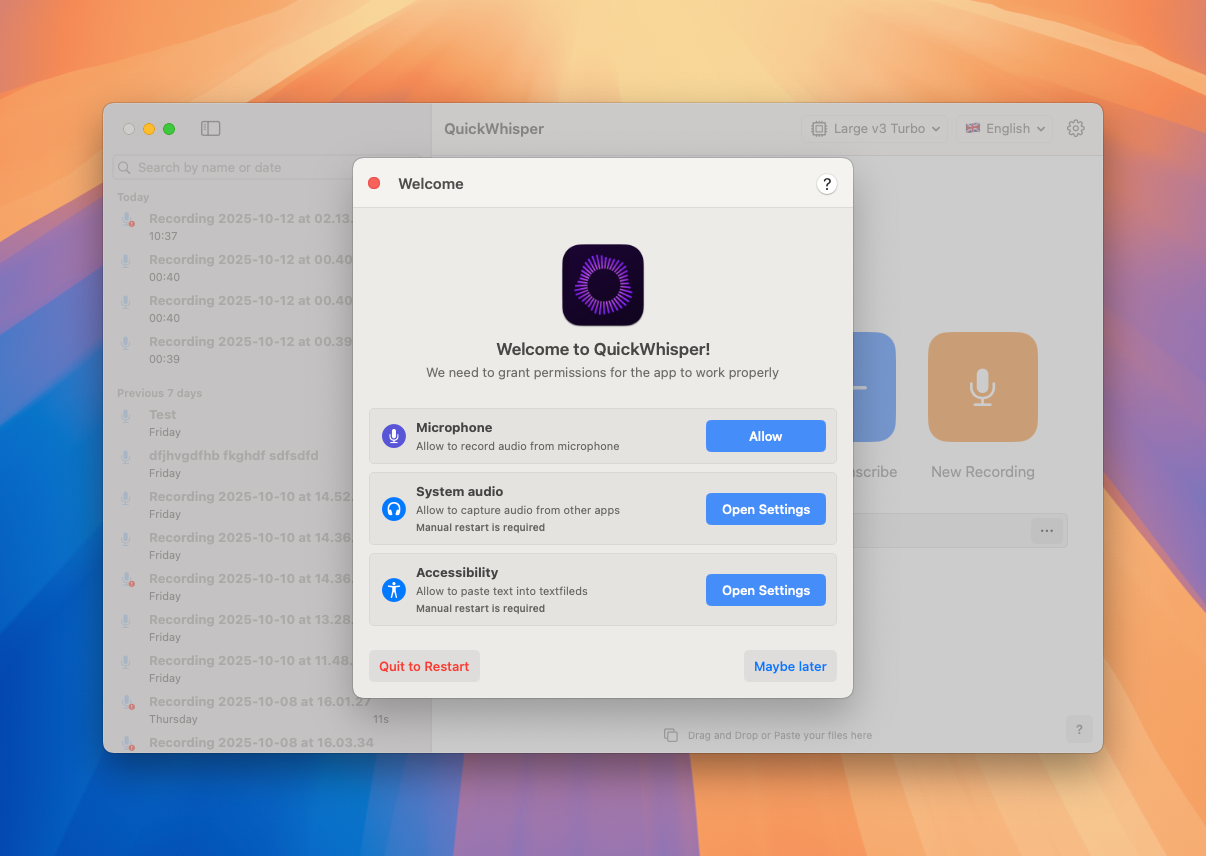This screenshot has width=1206, height=856.
Task: Click the purple Microphone permission icon
Action: point(394,436)
